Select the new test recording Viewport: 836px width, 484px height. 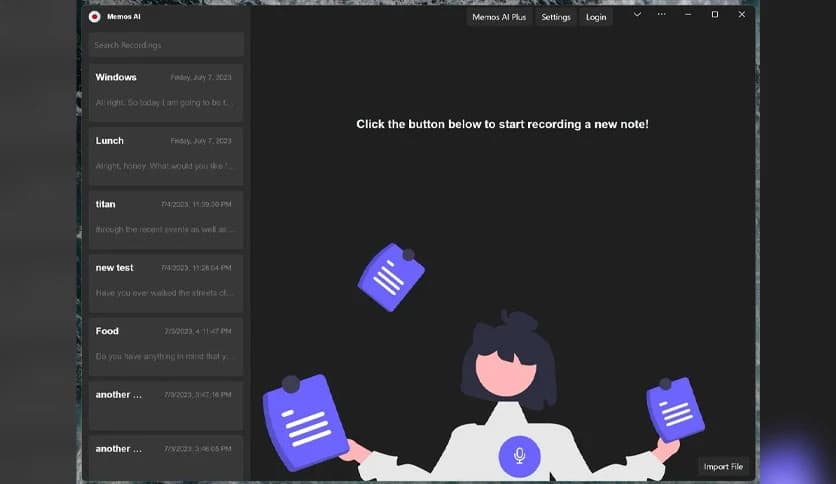pyautogui.click(x=166, y=283)
